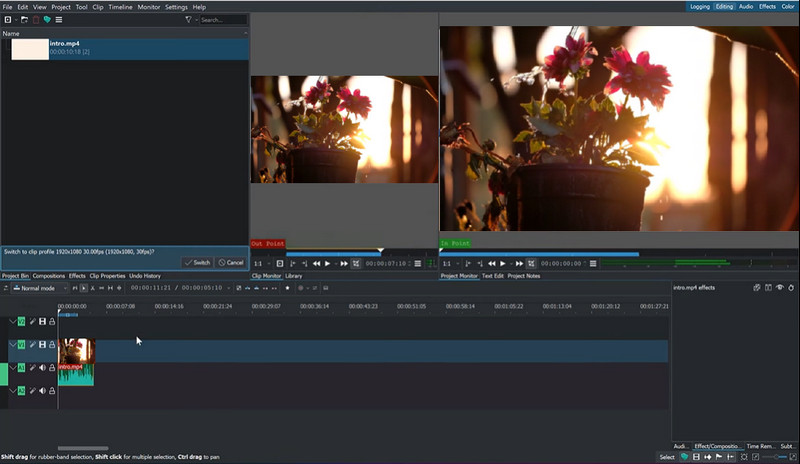The image size is (800, 464).
Task: Click Project Monitor timecode field 00:00:00:00
Action: coord(561,263)
